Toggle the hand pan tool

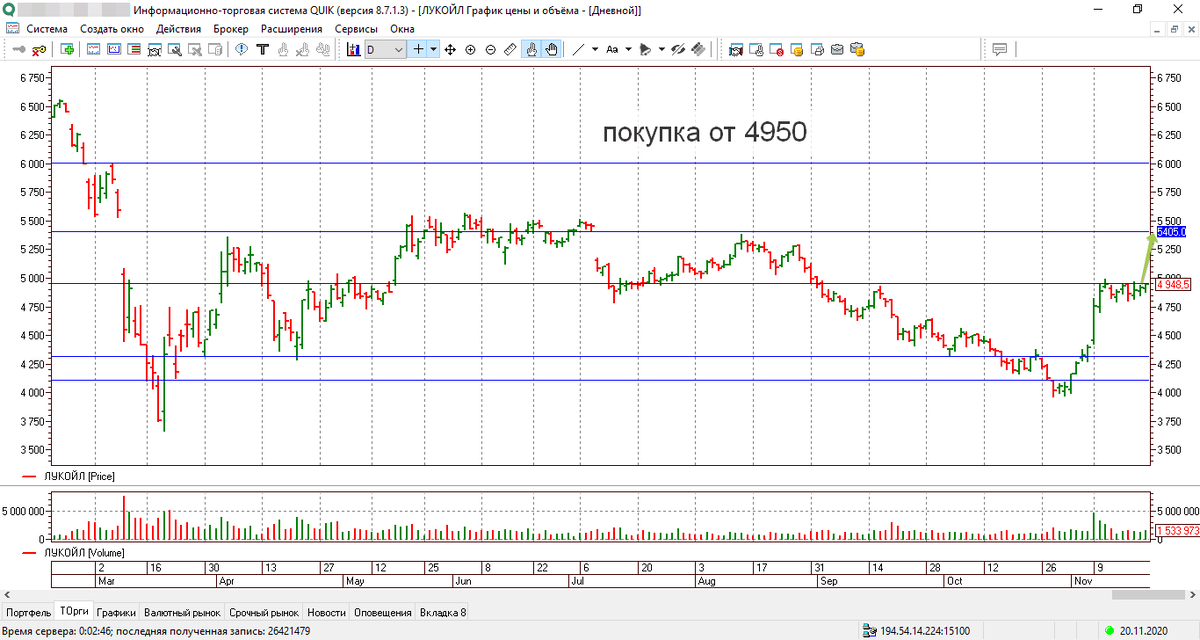pos(550,49)
